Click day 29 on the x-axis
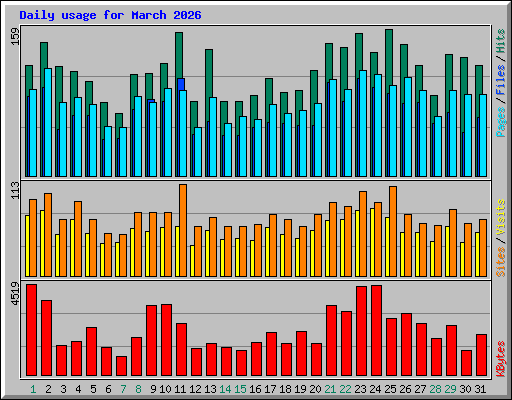 [x=450, y=389]
